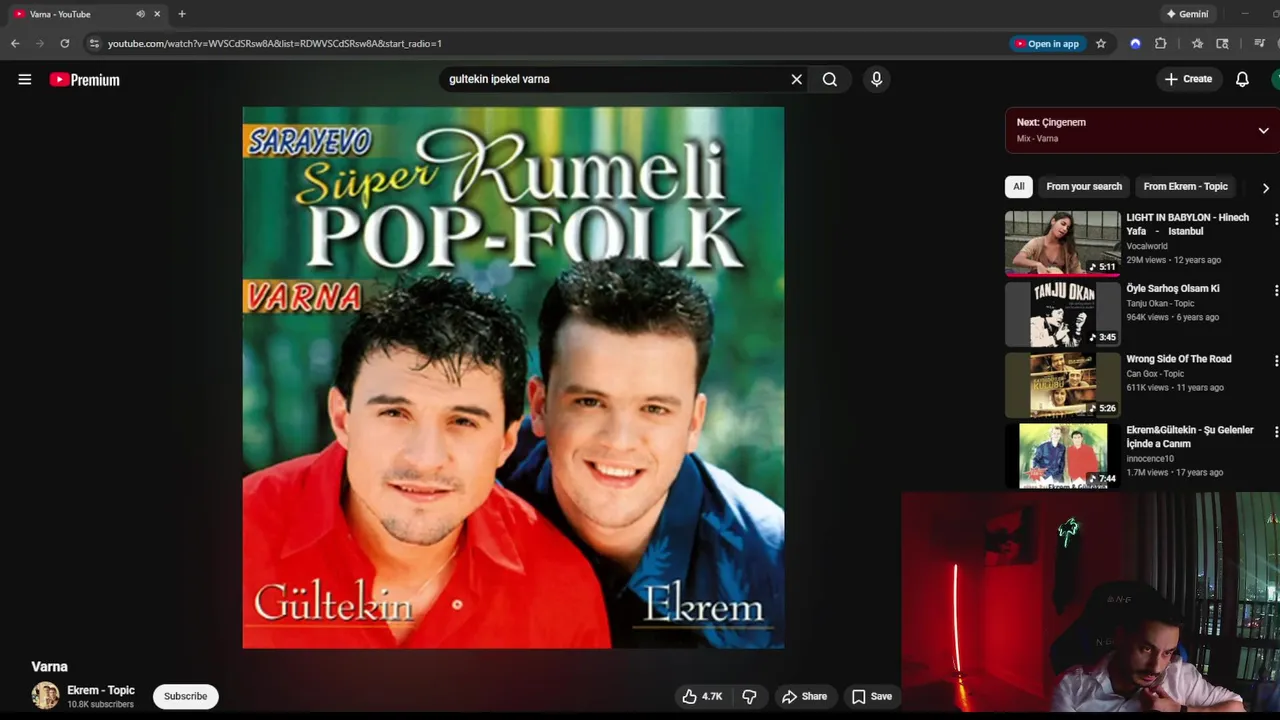Click 'Can Gox - Topic' channel name

pos(1155,374)
